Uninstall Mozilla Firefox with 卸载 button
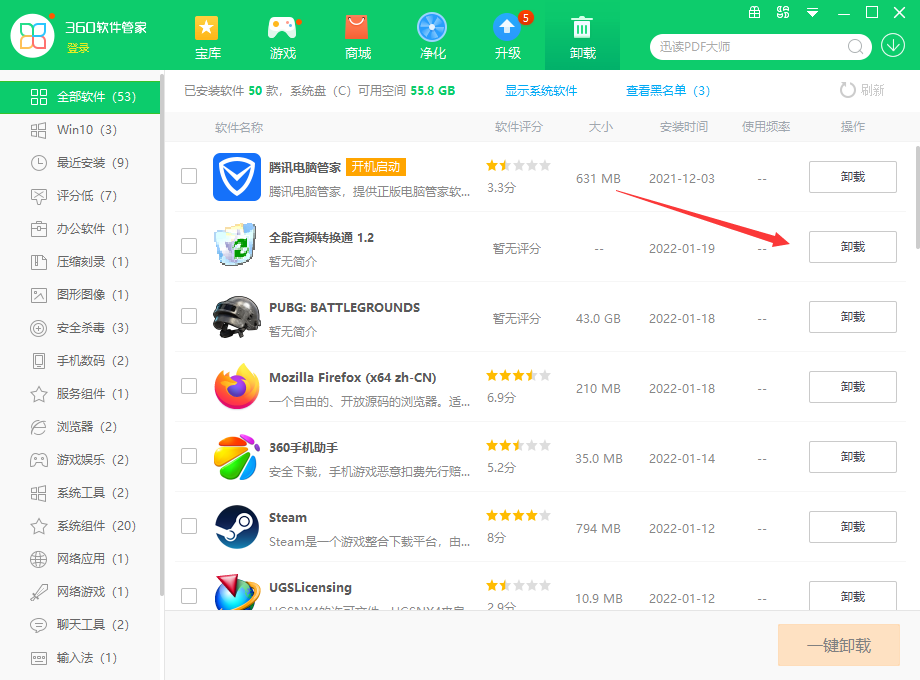This screenshot has height=680, width=920. 853,387
